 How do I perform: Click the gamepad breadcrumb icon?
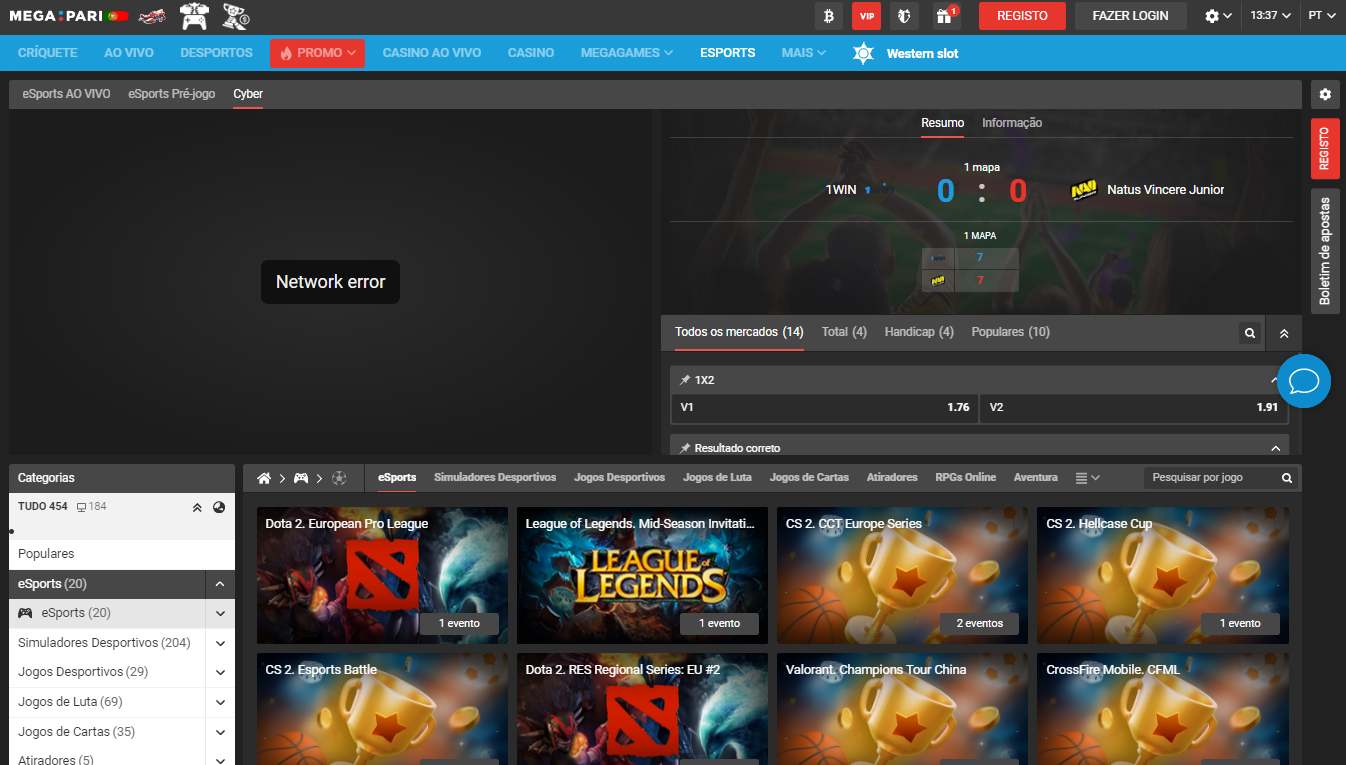click(301, 478)
